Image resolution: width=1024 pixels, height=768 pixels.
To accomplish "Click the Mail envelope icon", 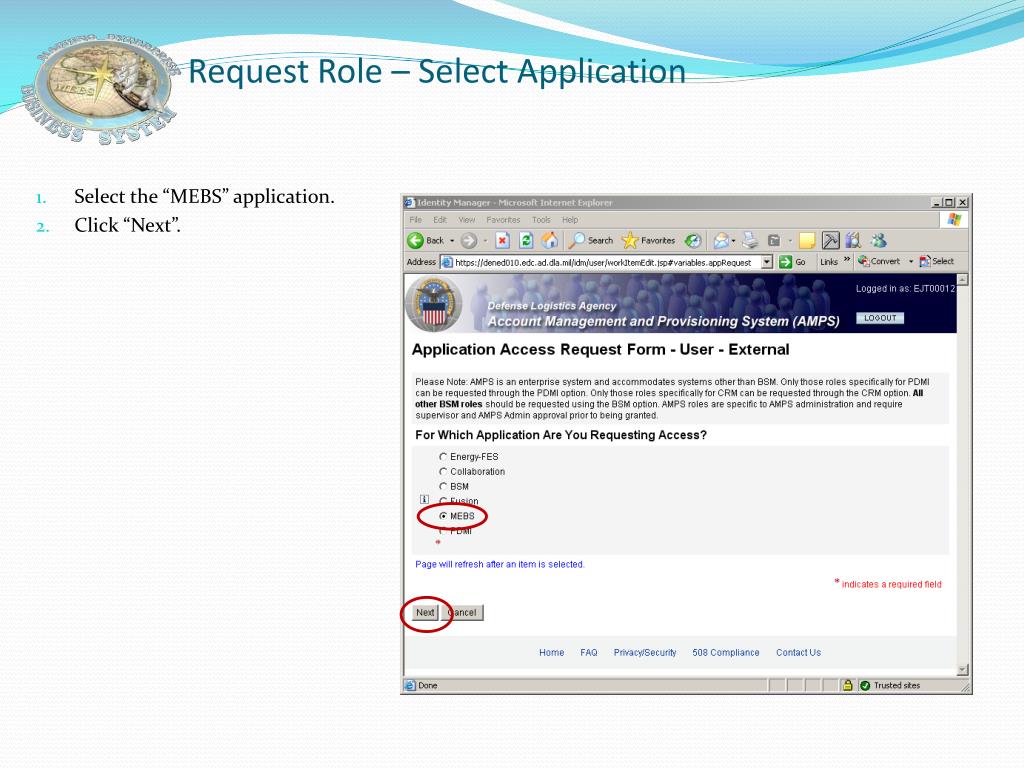I will [x=721, y=240].
